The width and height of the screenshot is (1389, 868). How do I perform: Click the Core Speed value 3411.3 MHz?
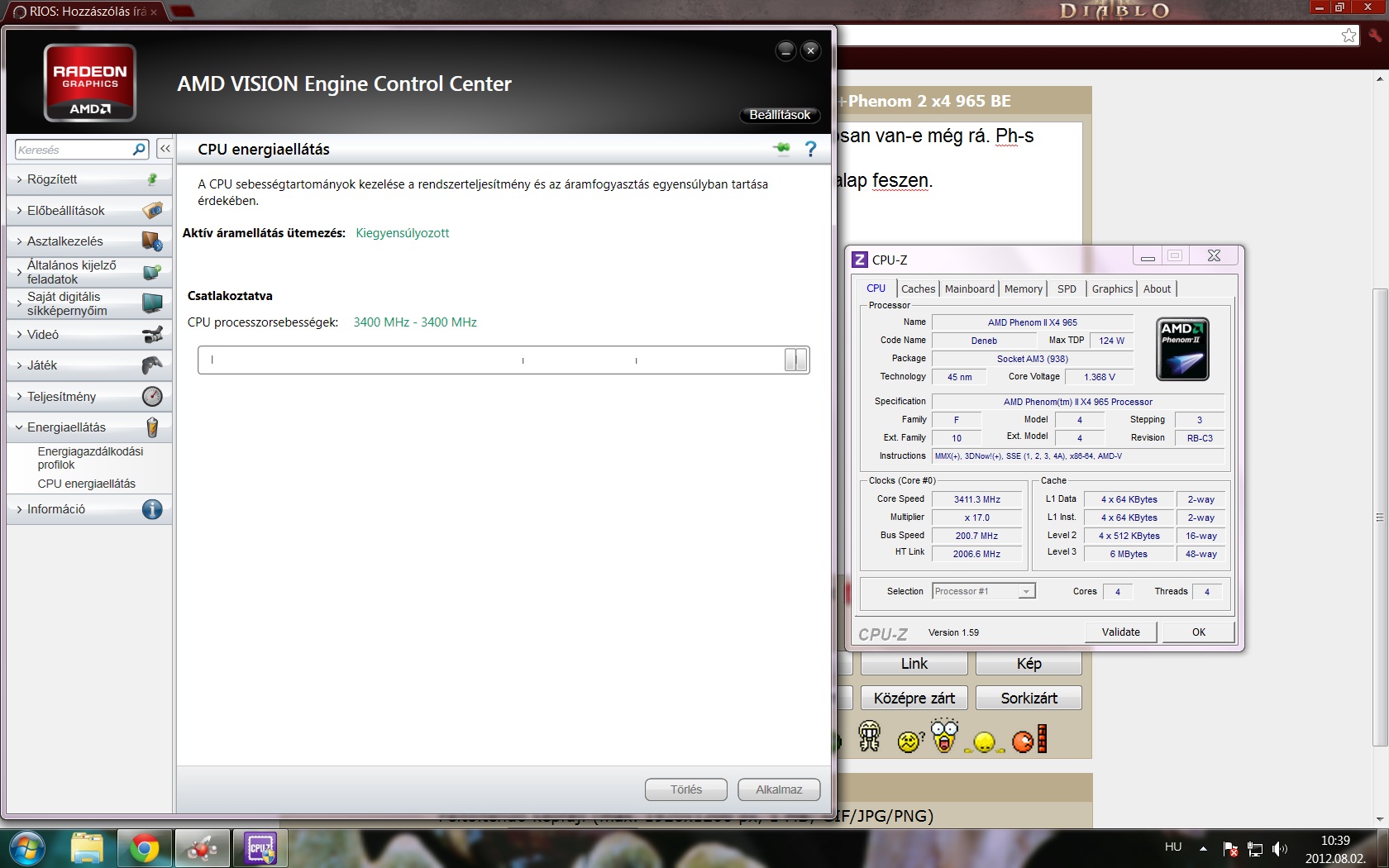coord(976,499)
